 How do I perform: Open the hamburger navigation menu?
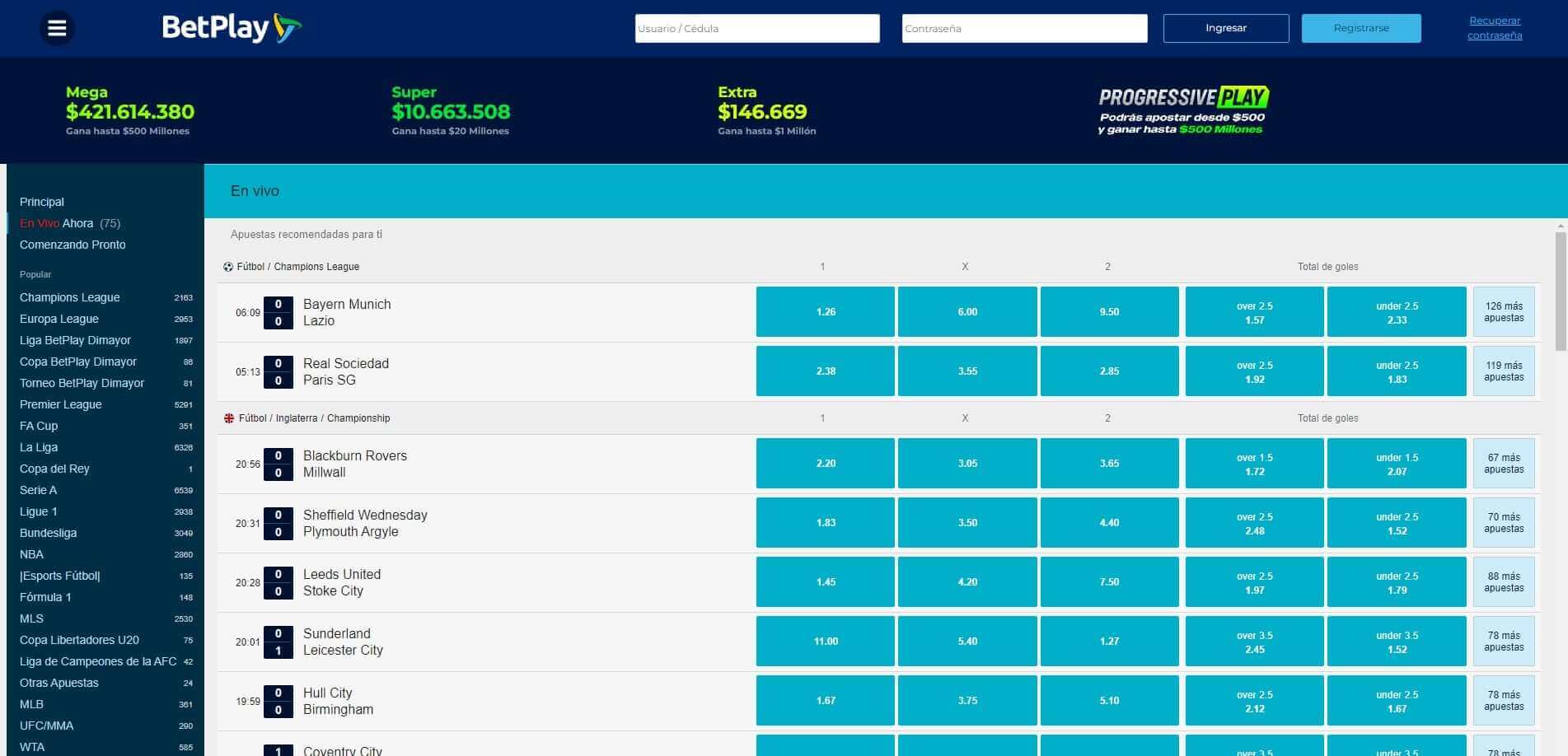pos(56,28)
